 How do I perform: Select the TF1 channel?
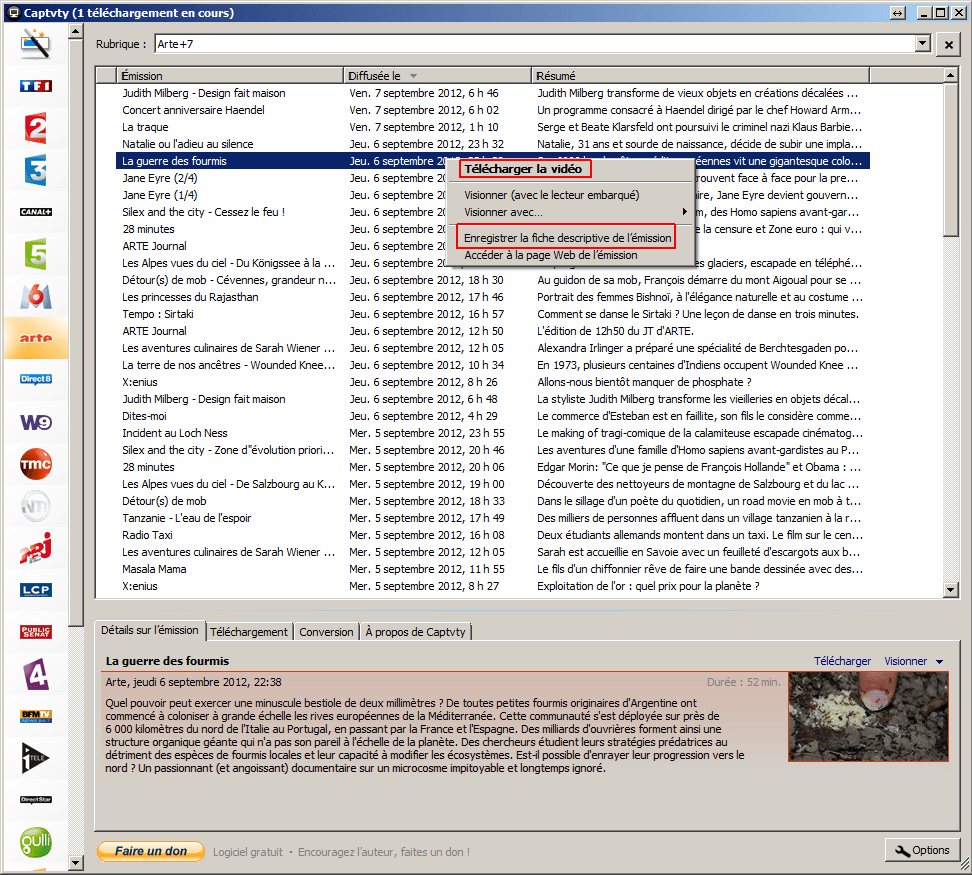(35, 86)
